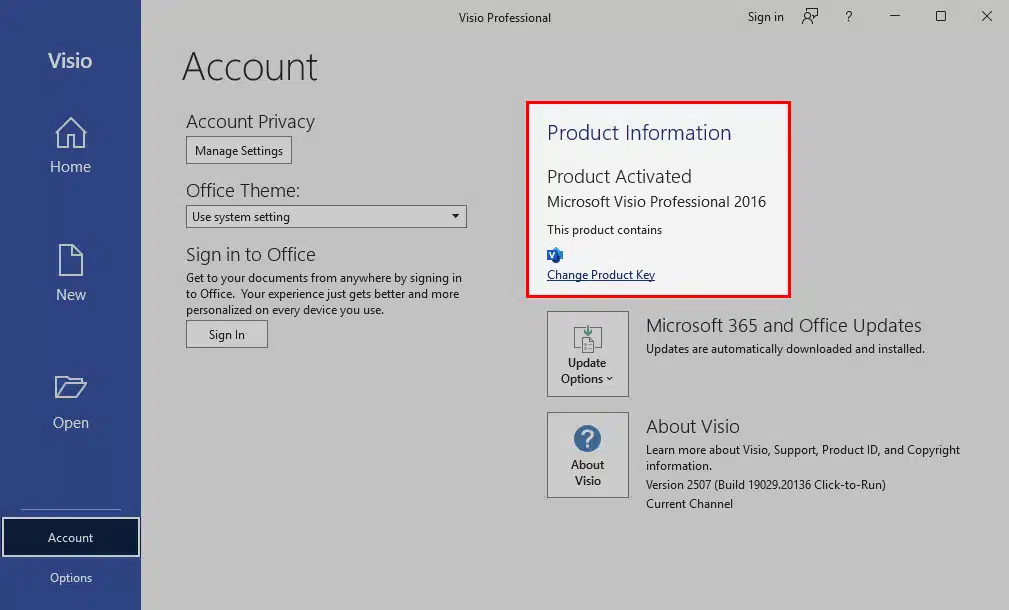Open Options from the sidebar
This screenshot has width=1009, height=610.
point(71,578)
